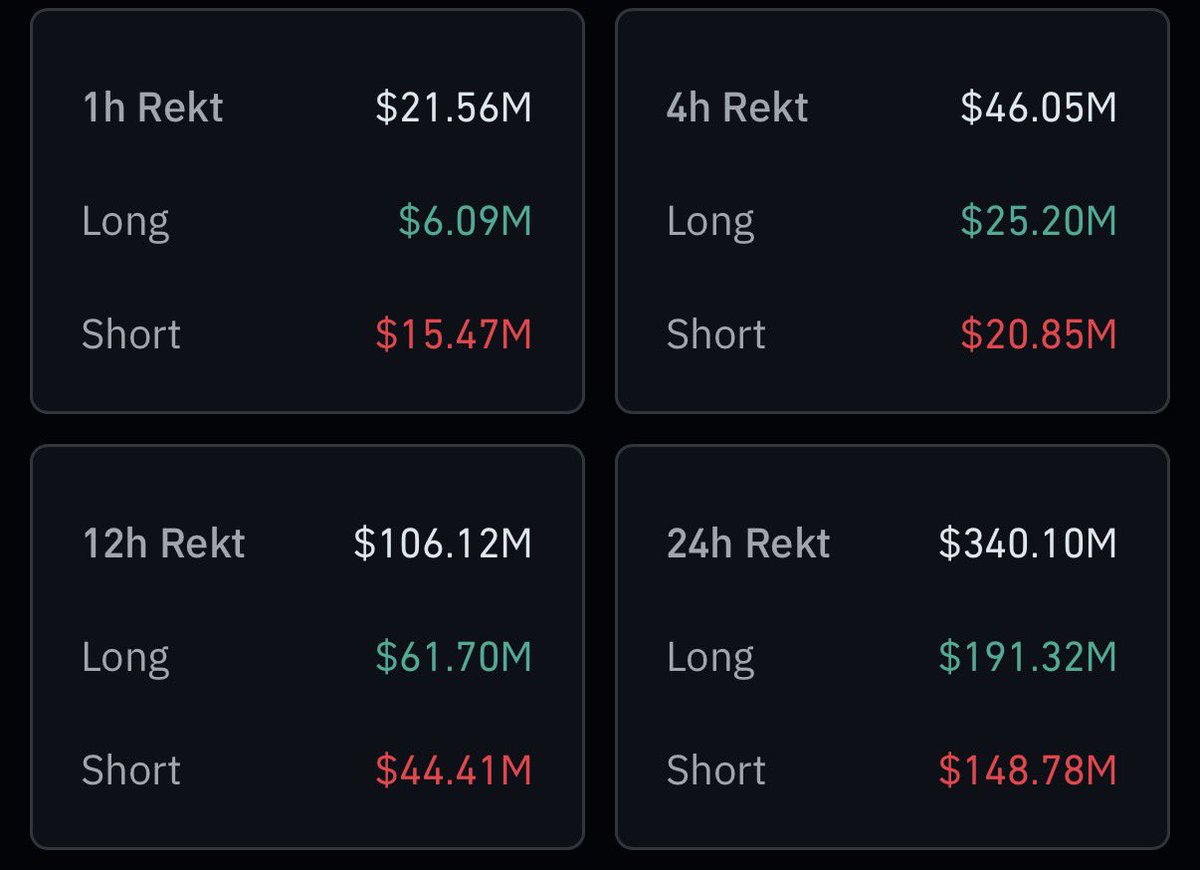
Task: Click the Short label in 24h card
Action: coord(716,770)
